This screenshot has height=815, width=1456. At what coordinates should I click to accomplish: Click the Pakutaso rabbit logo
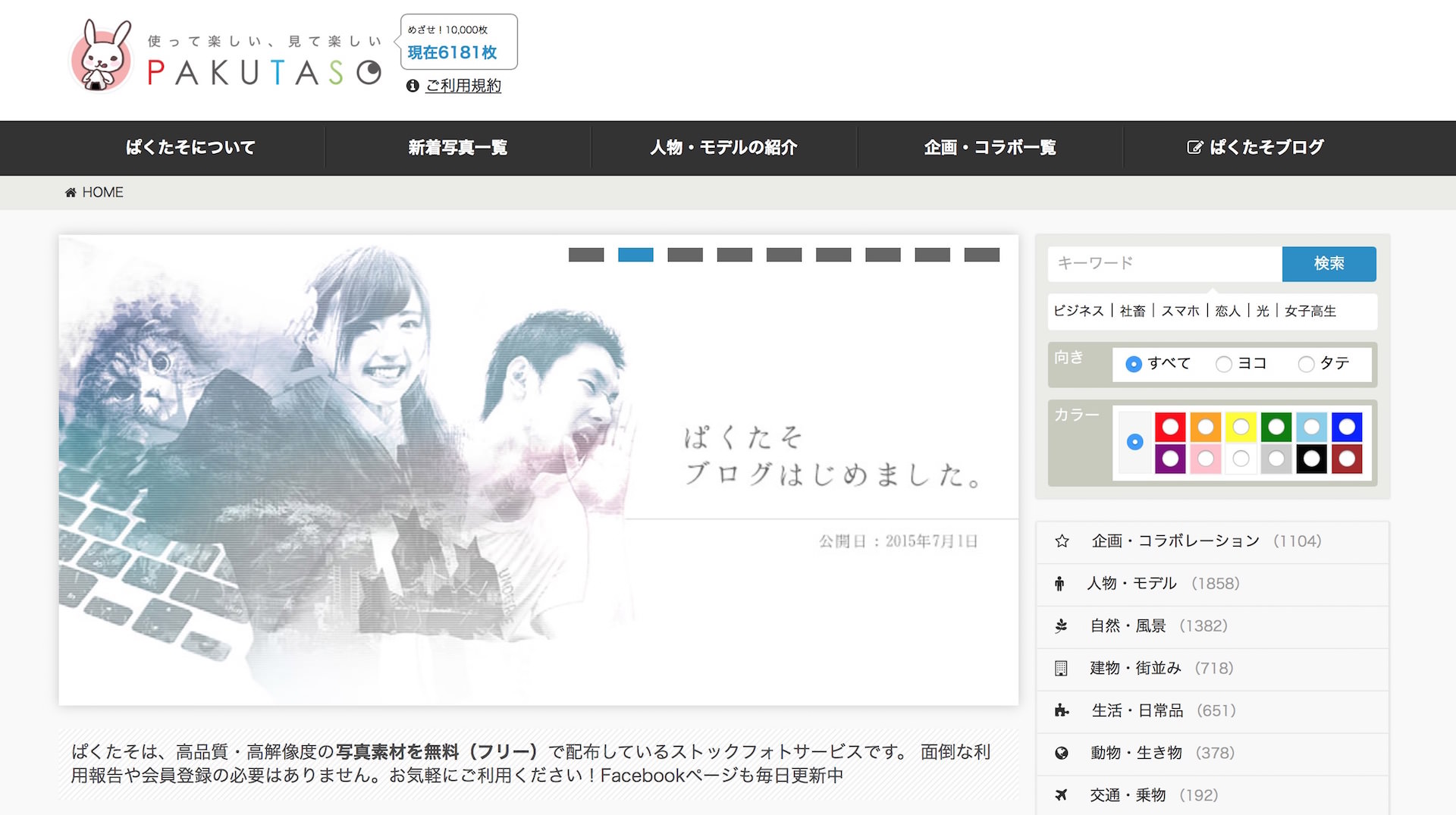click(102, 57)
